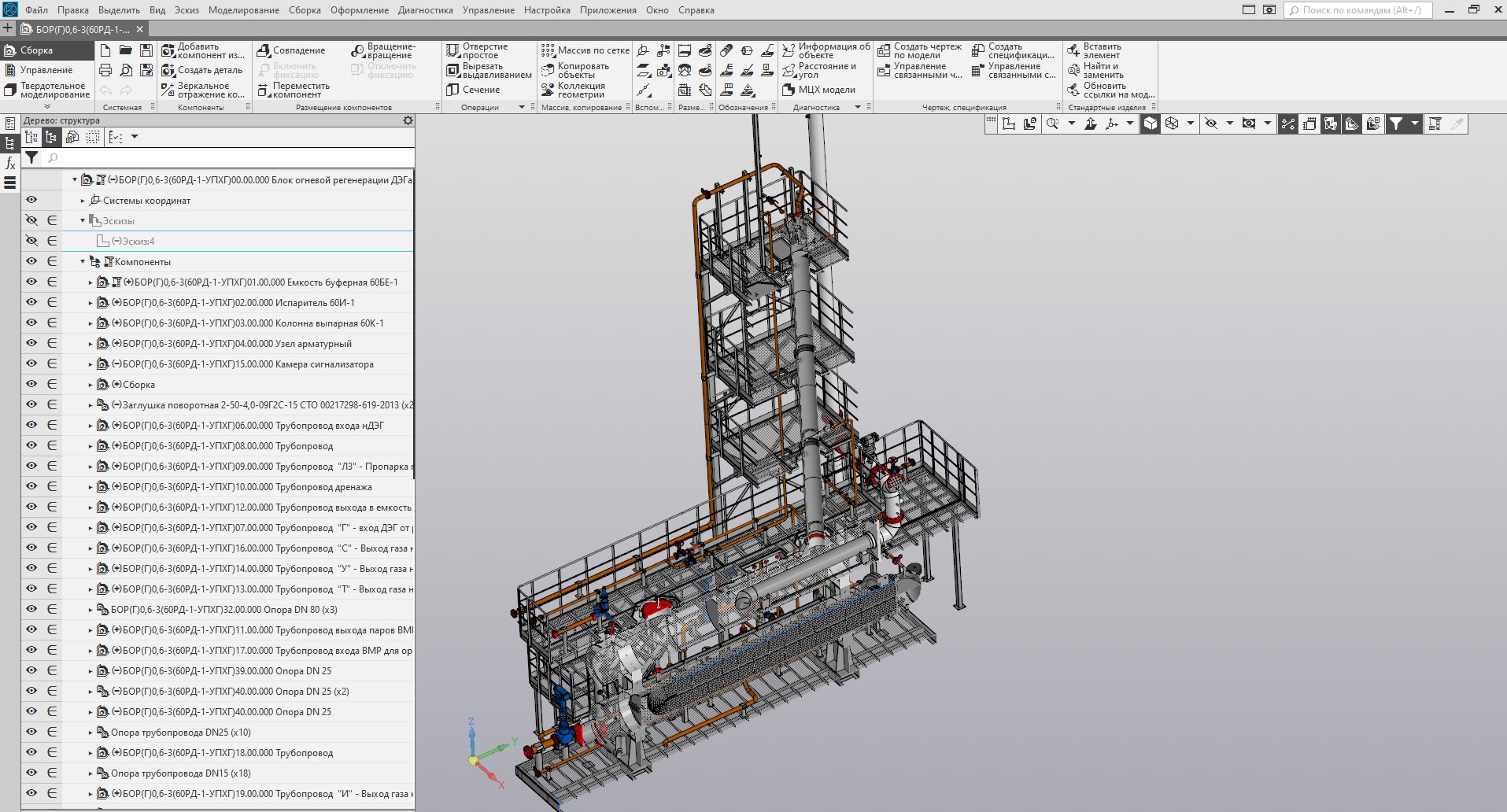1507x812 pixels.
Task: Click the 'МЦХ модели' diagnostic icon
Action: click(789, 90)
